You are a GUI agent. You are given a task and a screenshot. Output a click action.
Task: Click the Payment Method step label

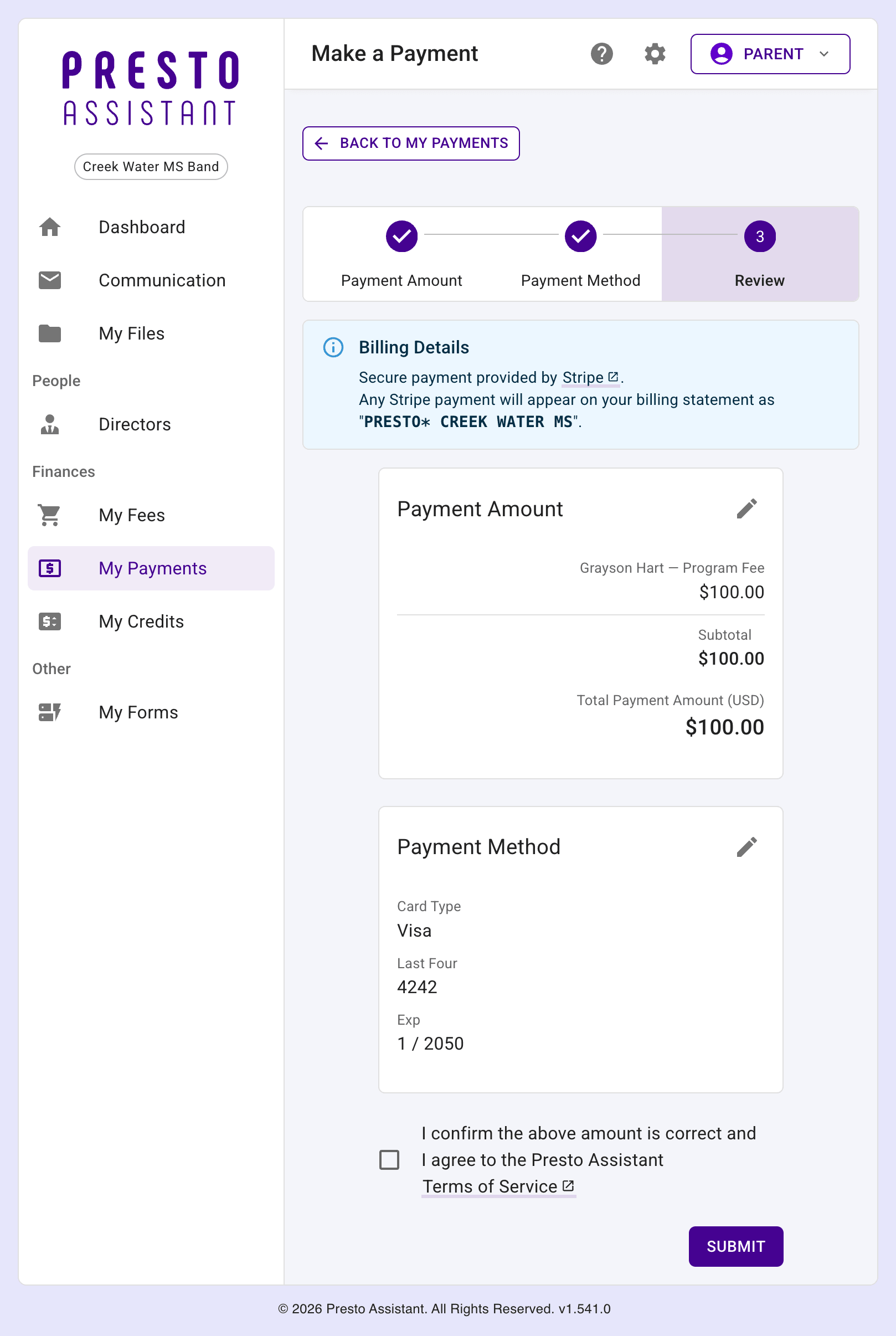pos(580,281)
